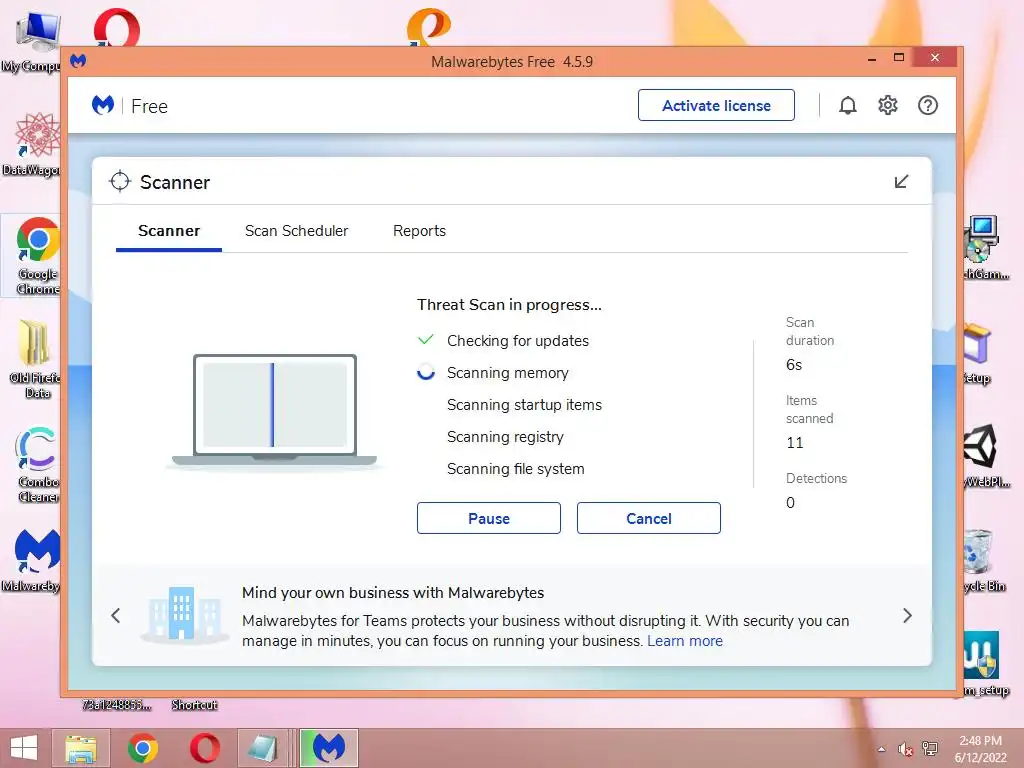Click the Malwarebytes taskbar icon

click(x=328, y=748)
